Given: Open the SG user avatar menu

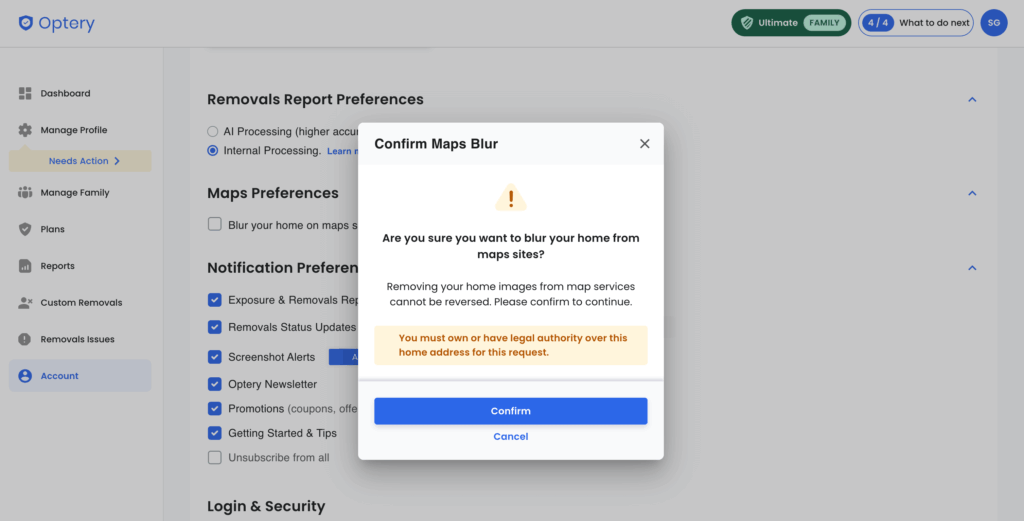Looking at the screenshot, I should coord(993,23).
